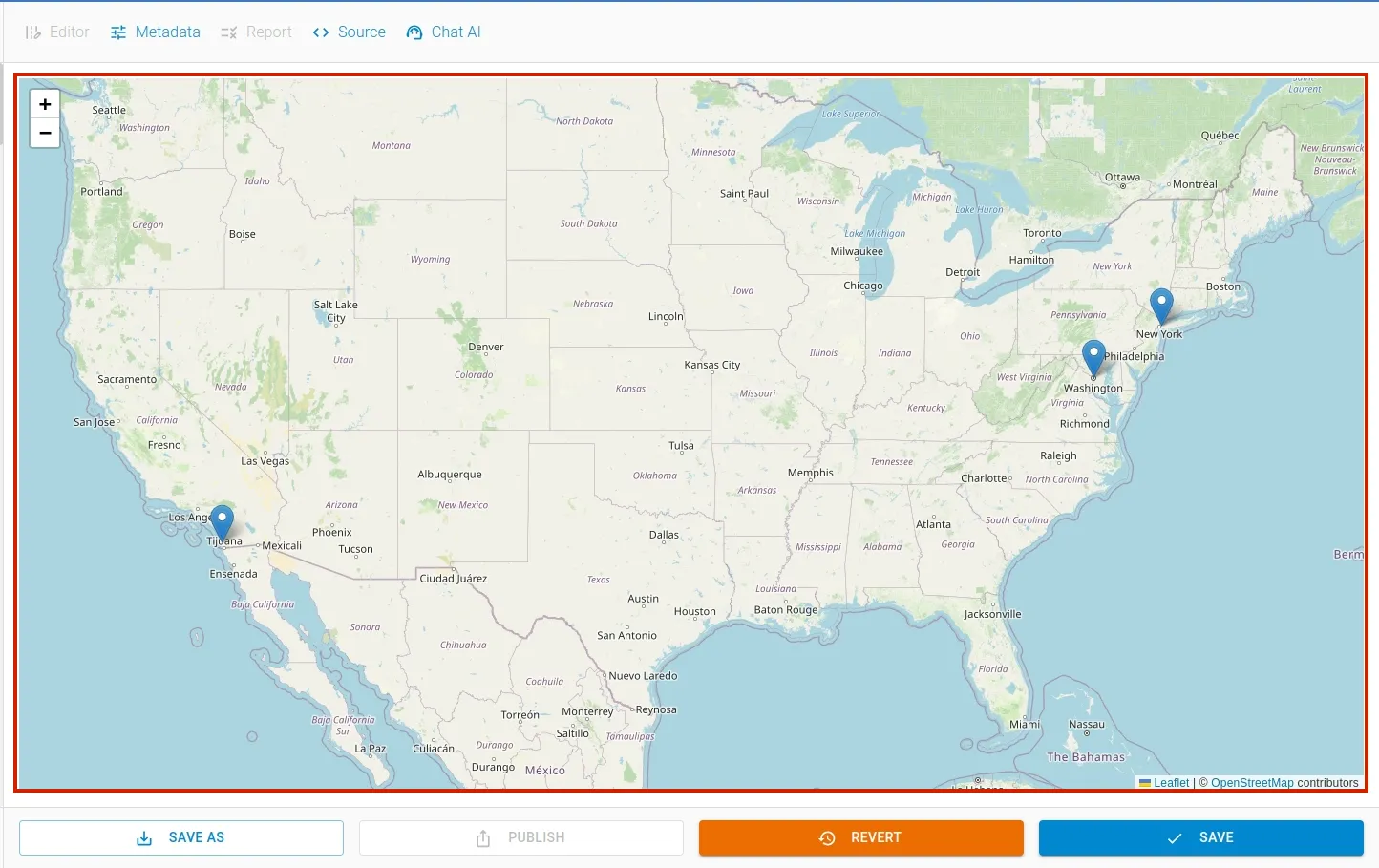Open the Editor tab
Viewport: 1379px width, 868px height.
[57, 32]
